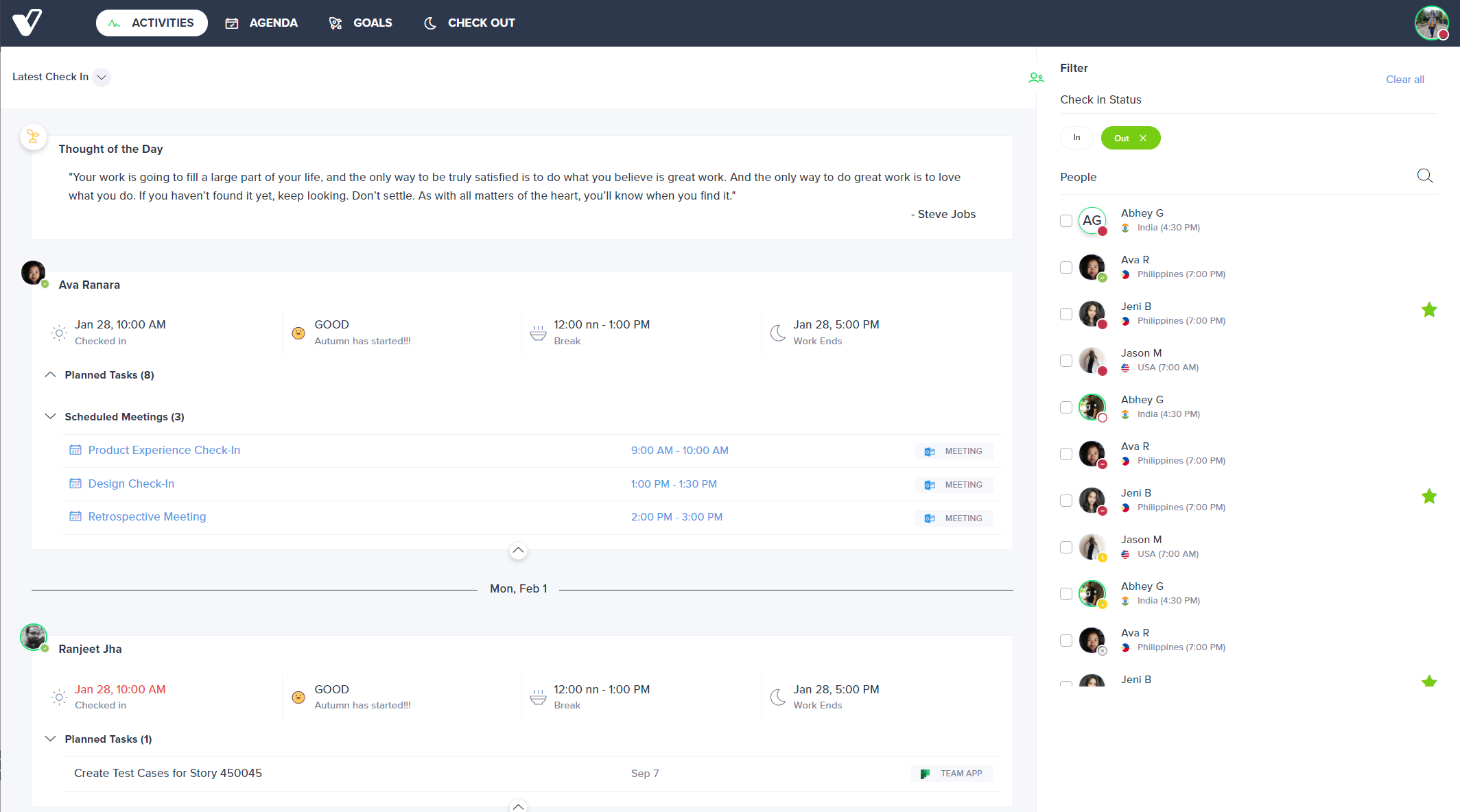The image size is (1460, 812).
Task: Check the box for Abhey G with AG initials
Action: click(1066, 221)
